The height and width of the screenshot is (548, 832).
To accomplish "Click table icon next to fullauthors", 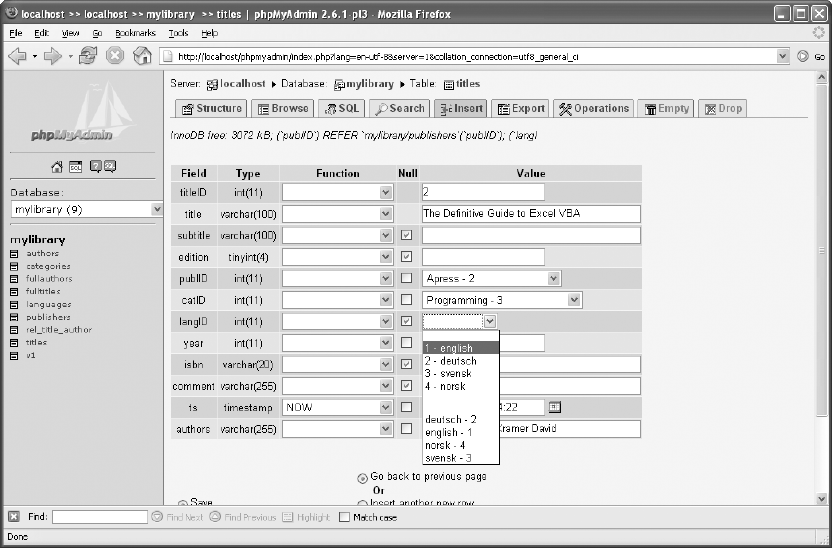I will (x=14, y=279).
